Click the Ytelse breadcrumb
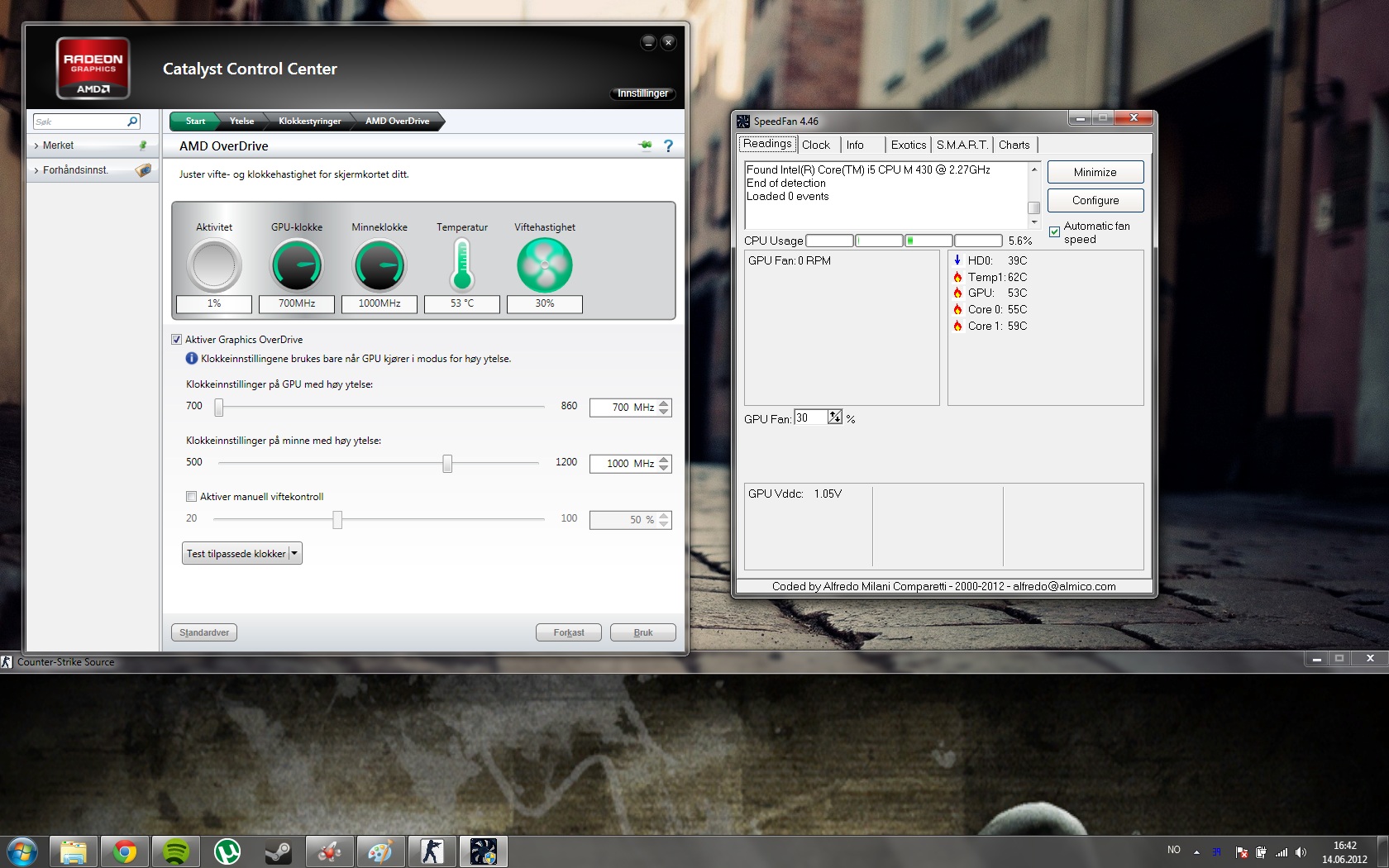Viewport: 1389px width, 868px height. point(241,122)
